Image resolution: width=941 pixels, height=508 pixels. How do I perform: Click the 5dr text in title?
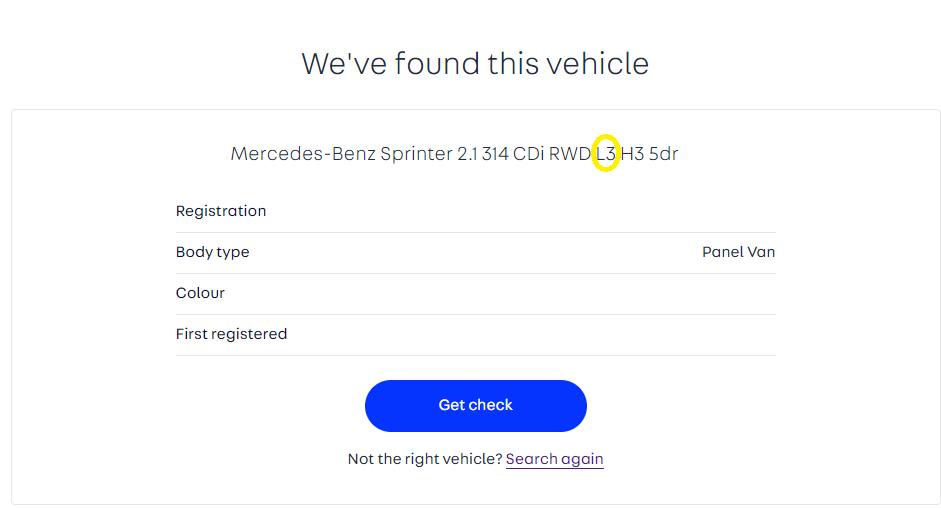(663, 154)
